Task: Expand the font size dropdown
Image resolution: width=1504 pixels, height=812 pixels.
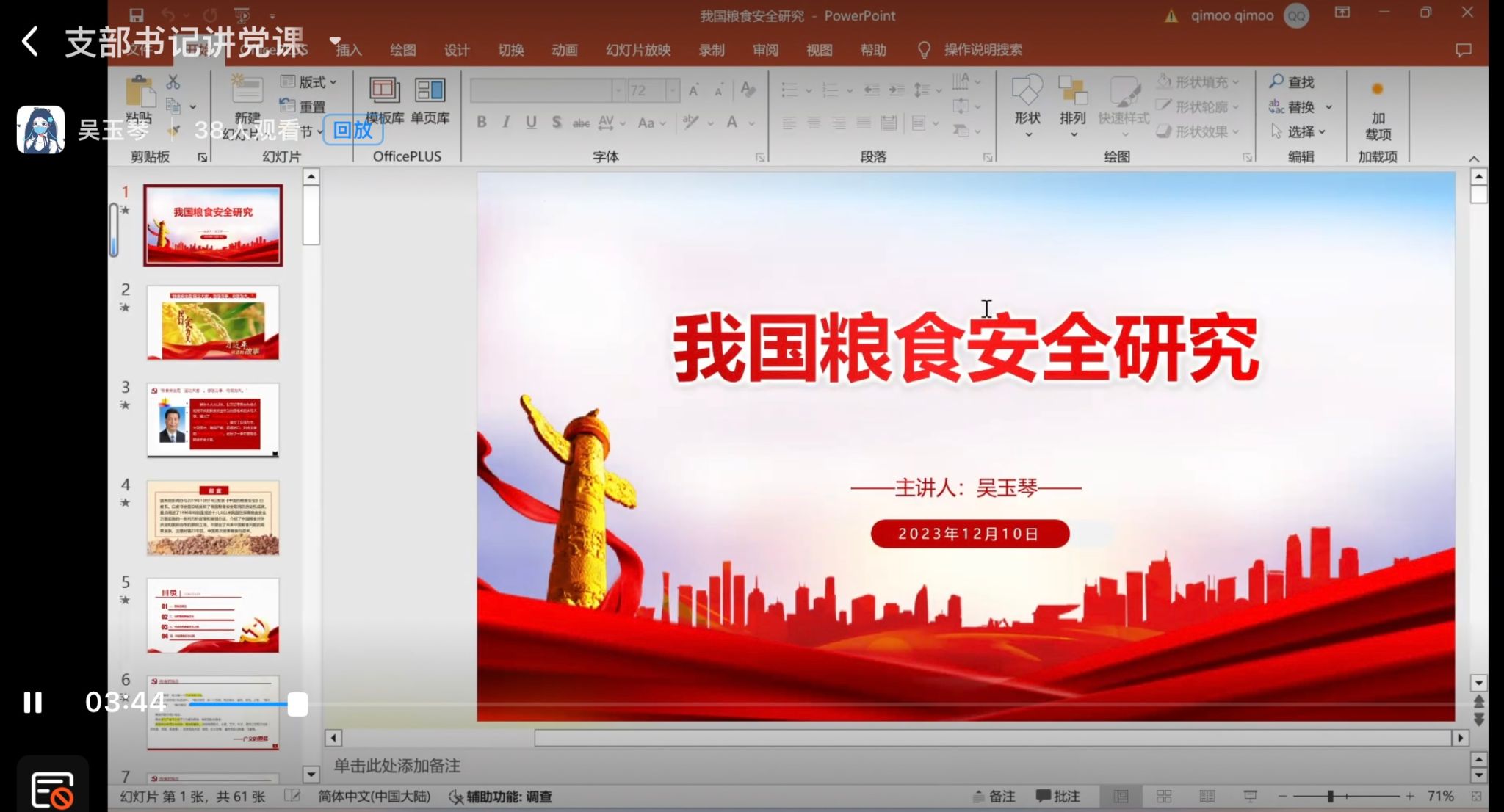Action: tap(672, 90)
